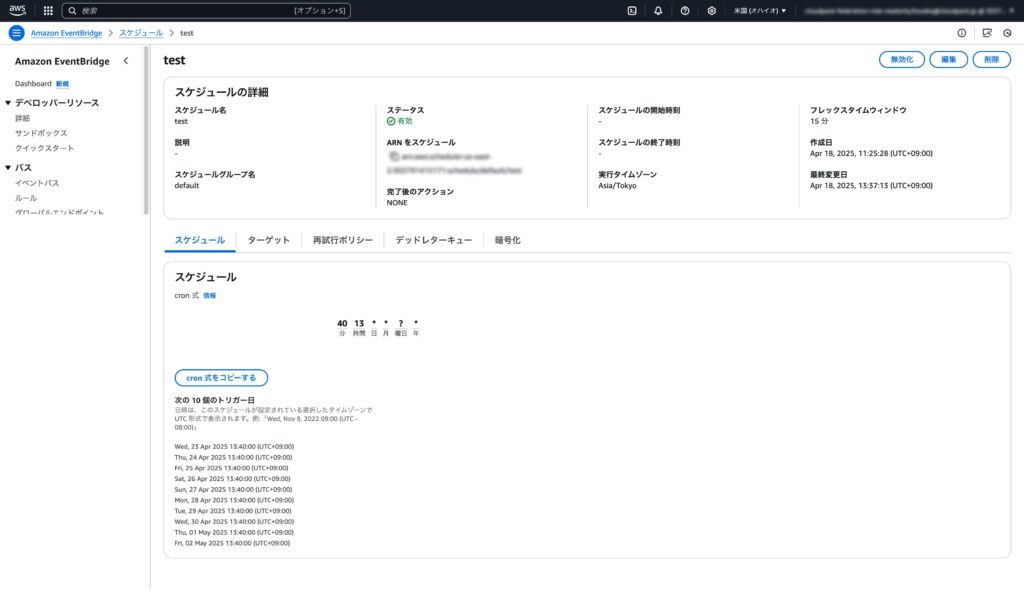Image resolution: width=1024 pixels, height=604 pixels.
Task: Open the tutorials panel icon
Action: [x=987, y=33]
